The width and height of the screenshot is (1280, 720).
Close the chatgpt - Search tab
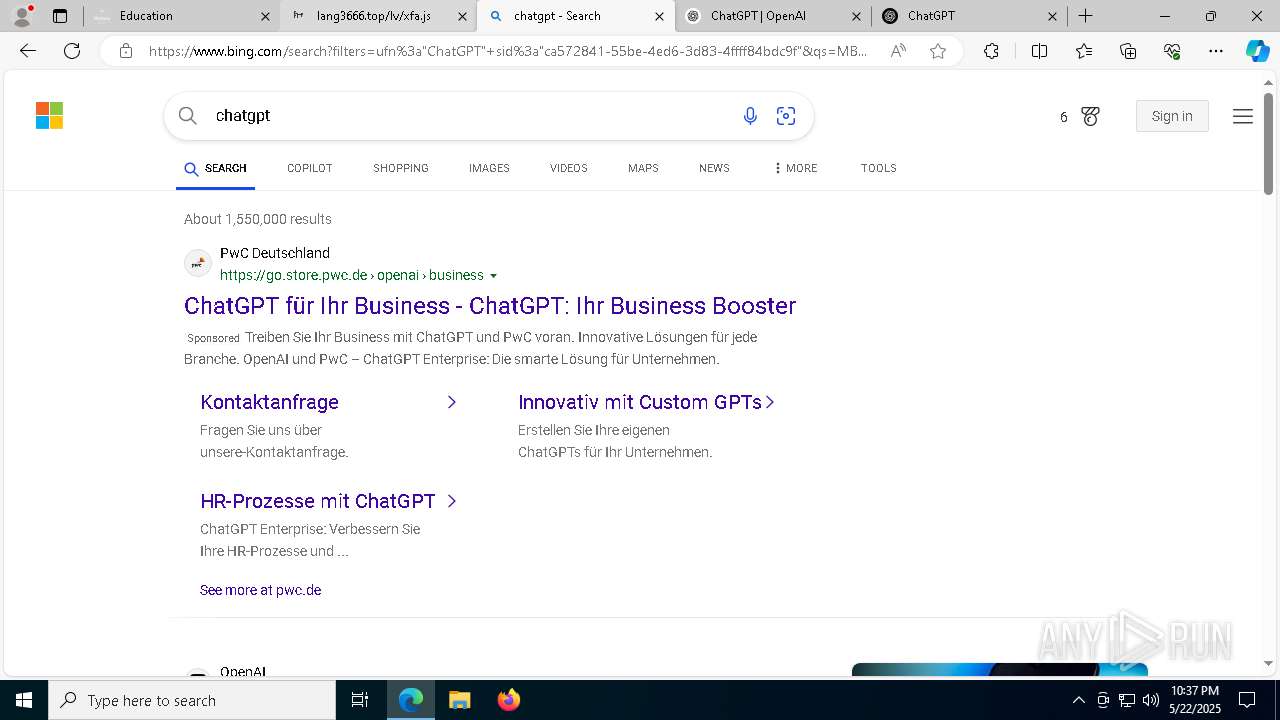pyautogui.click(x=659, y=16)
